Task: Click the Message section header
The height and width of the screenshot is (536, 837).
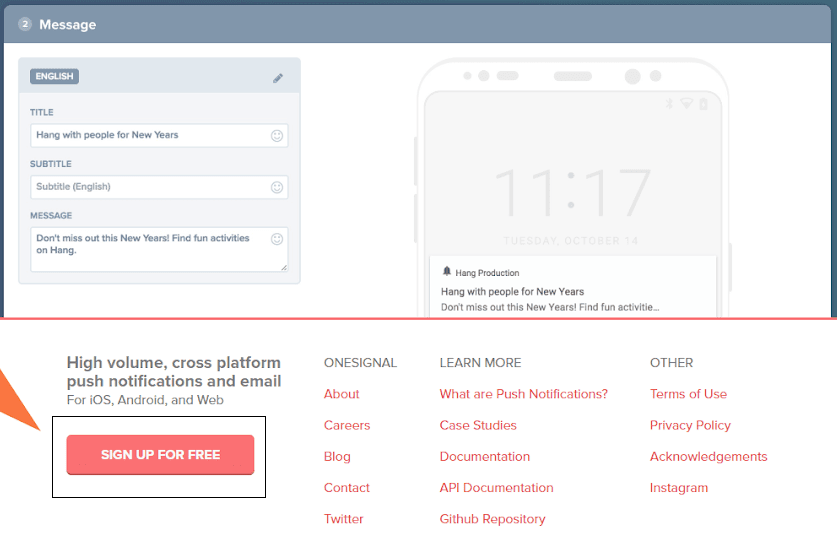Action: 418,25
